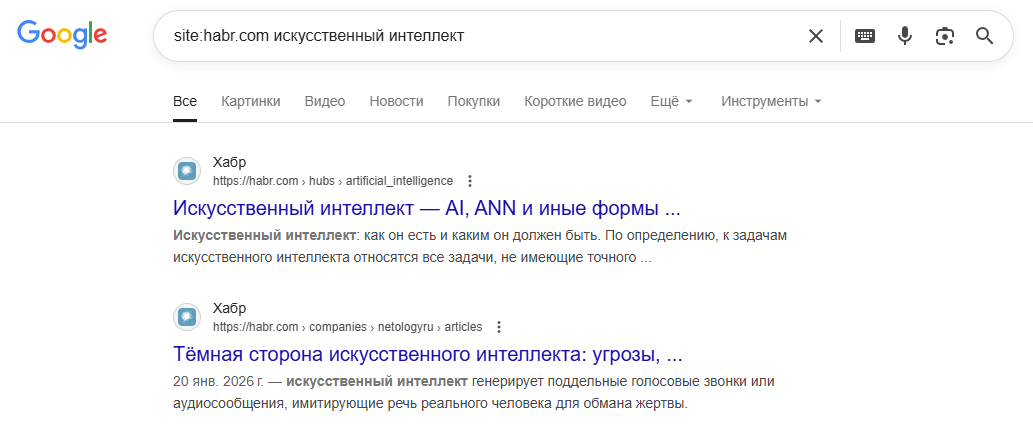The width and height of the screenshot is (1033, 425).
Task: Open result 'Искусственный интеллект — AI, ANN и иные формы'
Action: click(426, 208)
